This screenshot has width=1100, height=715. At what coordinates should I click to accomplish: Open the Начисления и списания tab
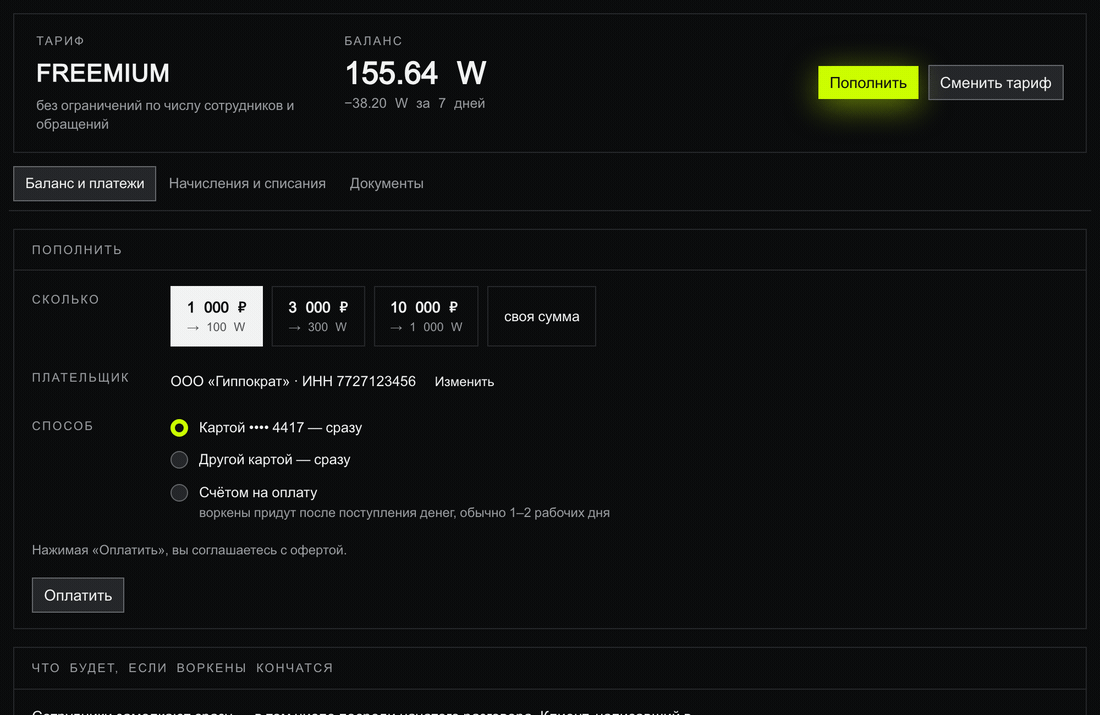pos(247,183)
